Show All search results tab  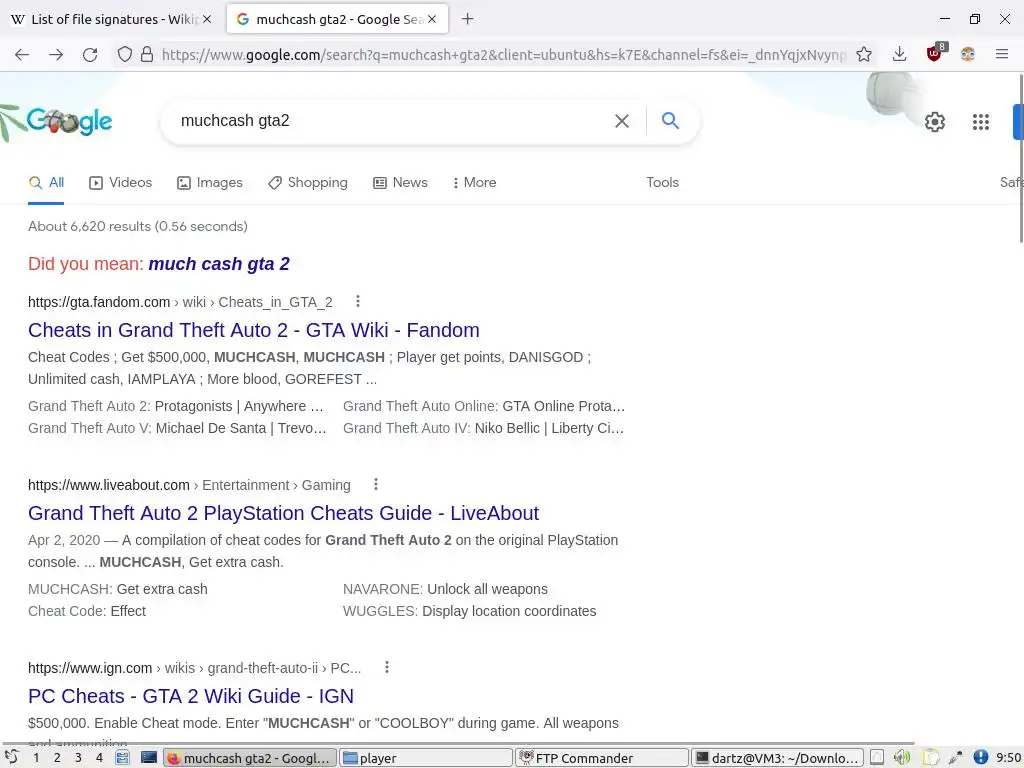(x=46, y=183)
